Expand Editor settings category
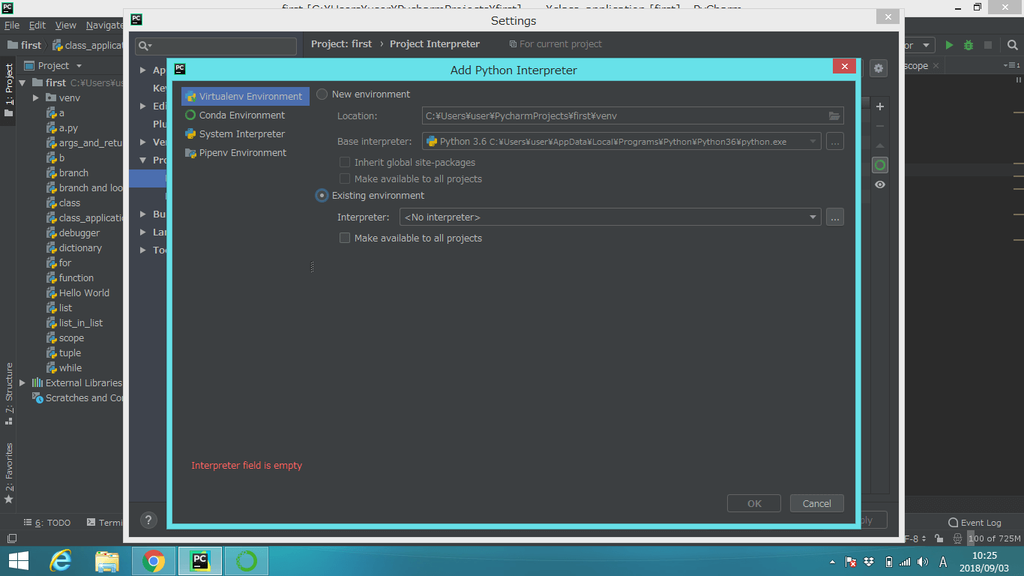Viewport: 1024px width, 576px height. (142, 106)
